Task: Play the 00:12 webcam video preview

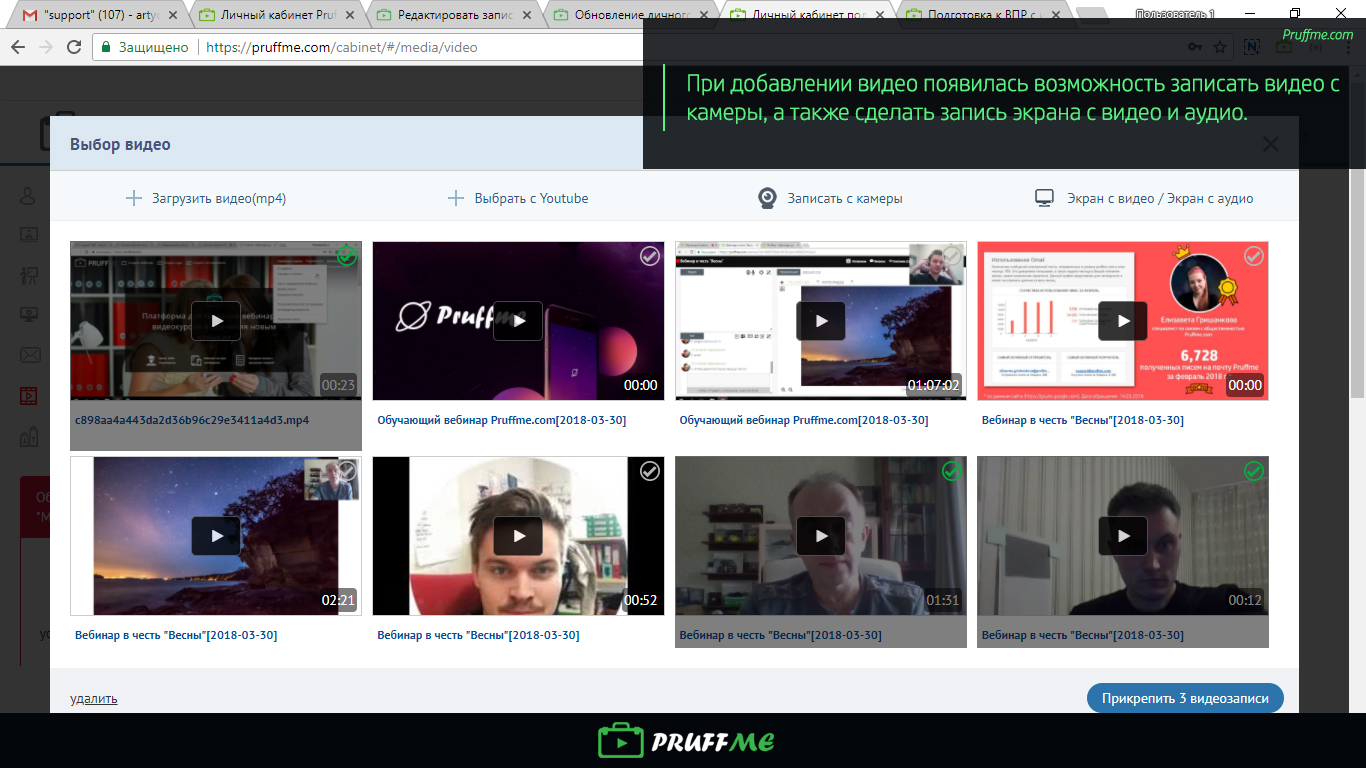Action: [x=1123, y=536]
